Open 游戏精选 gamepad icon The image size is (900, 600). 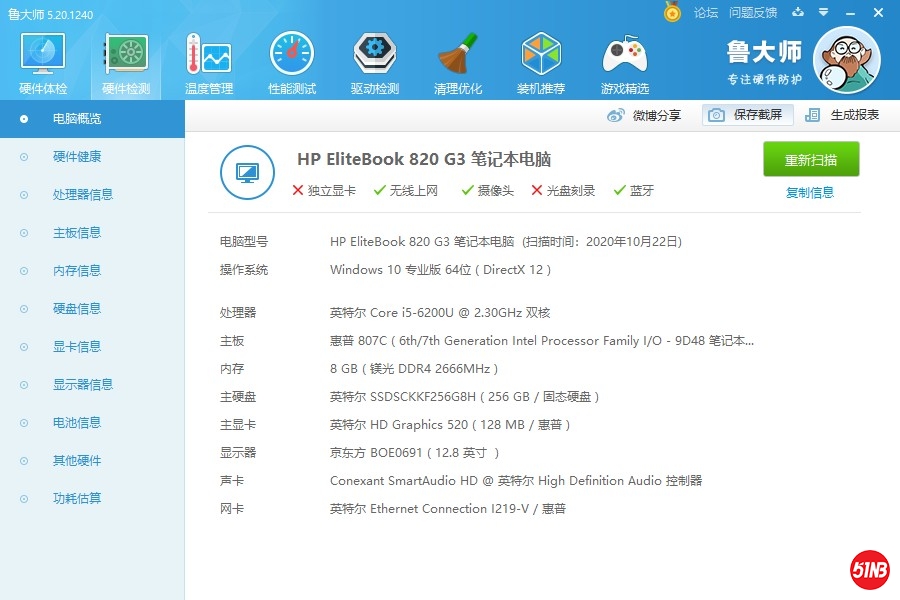(x=624, y=54)
